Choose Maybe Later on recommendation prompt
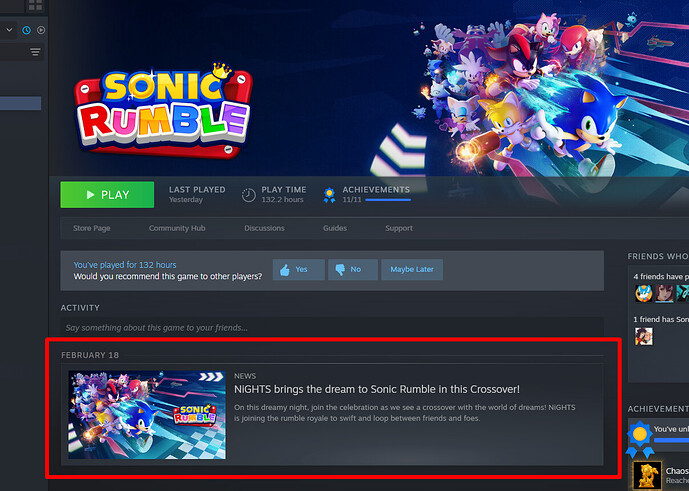 pyautogui.click(x=412, y=270)
